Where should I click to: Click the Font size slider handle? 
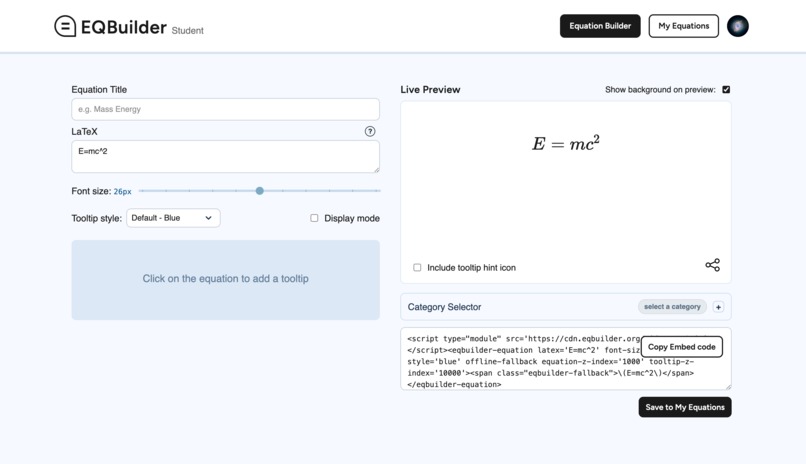(x=260, y=191)
